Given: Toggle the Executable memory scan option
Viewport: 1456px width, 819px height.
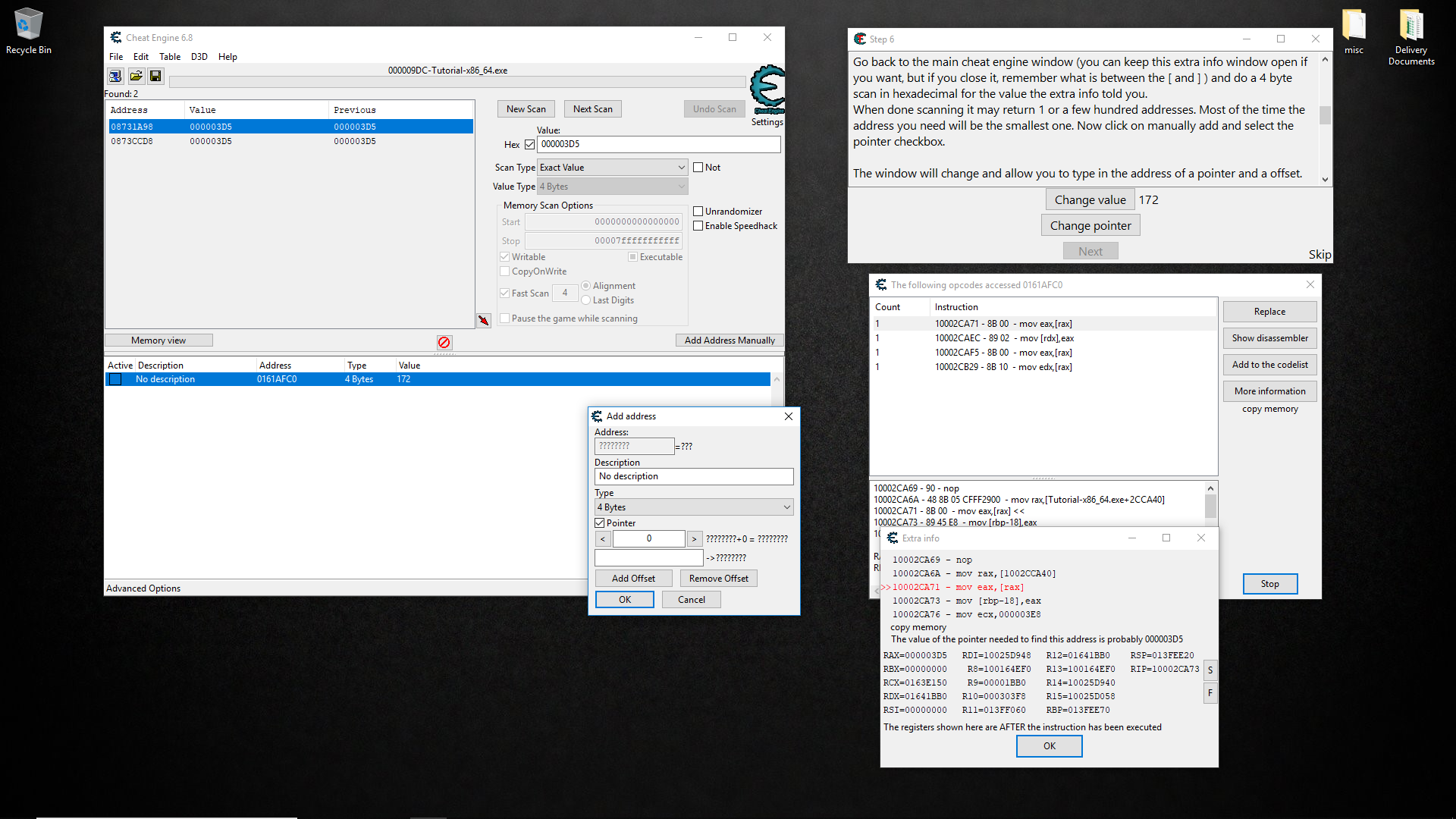Looking at the screenshot, I should (x=632, y=256).
